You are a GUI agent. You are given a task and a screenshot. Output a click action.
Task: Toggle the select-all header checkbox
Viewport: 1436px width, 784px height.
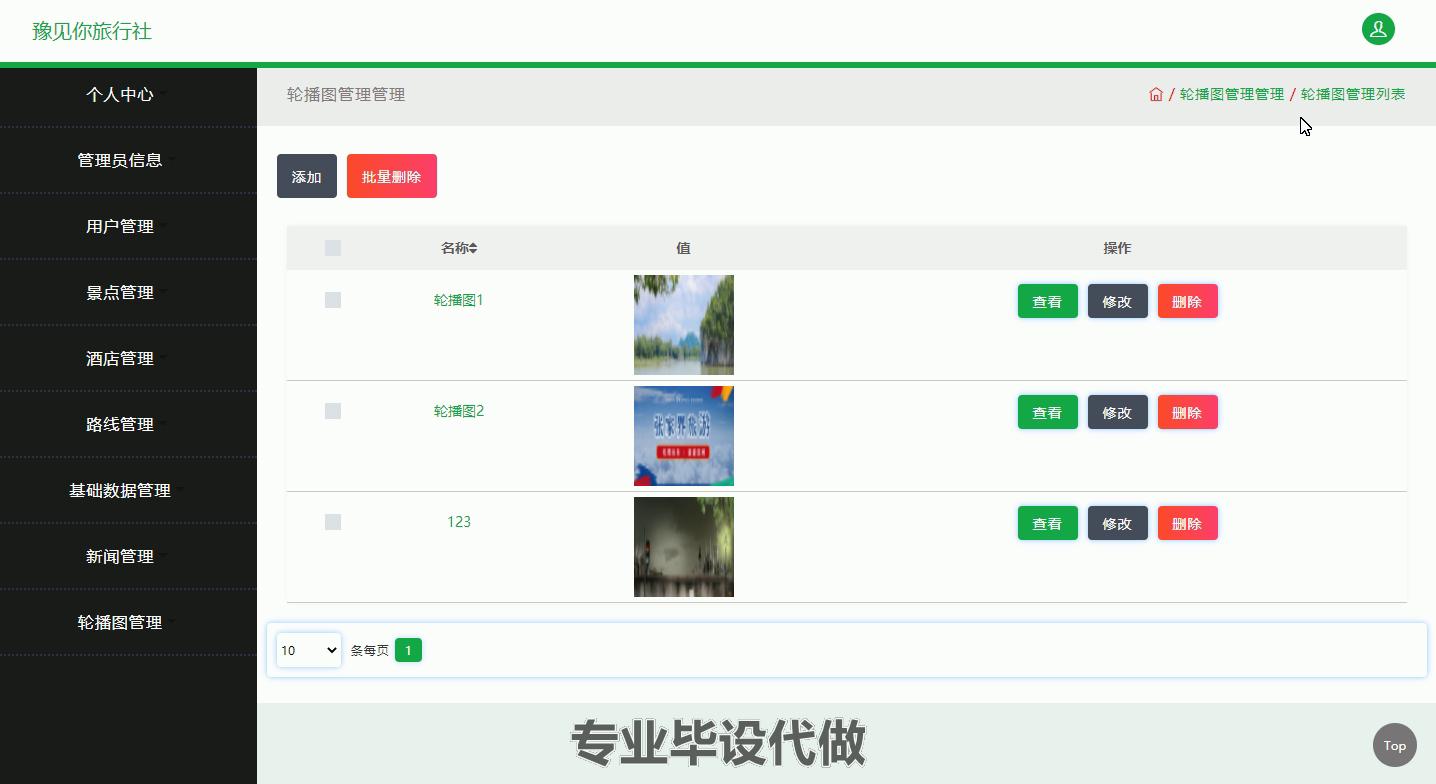(333, 248)
